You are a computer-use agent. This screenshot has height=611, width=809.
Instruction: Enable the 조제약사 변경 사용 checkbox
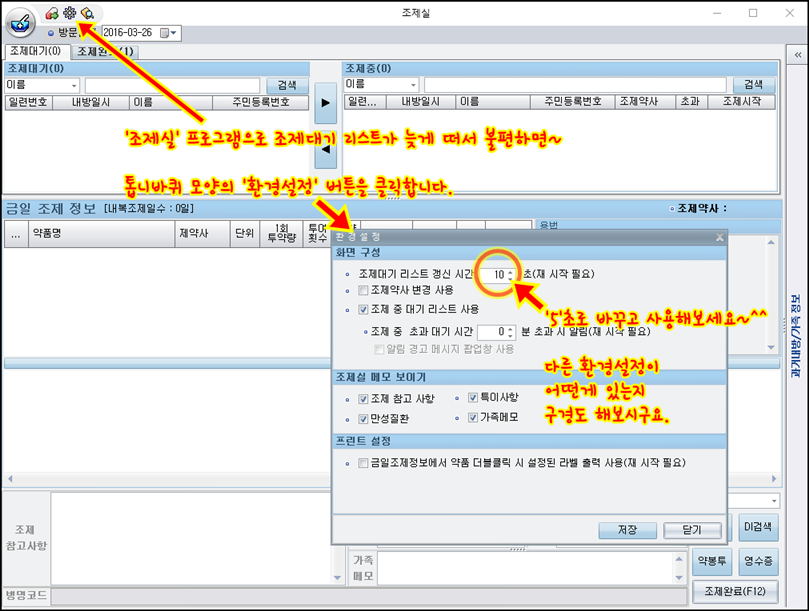coord(364,290)
